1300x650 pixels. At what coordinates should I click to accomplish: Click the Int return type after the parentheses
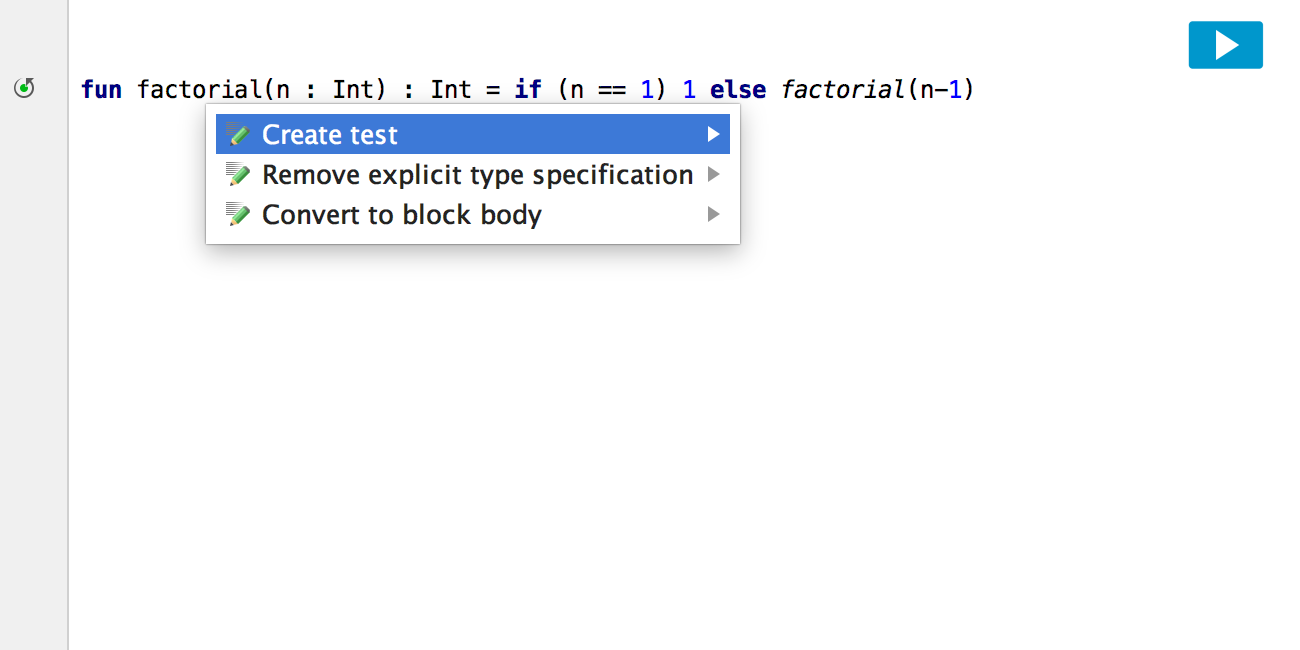(x=450, y=90)
